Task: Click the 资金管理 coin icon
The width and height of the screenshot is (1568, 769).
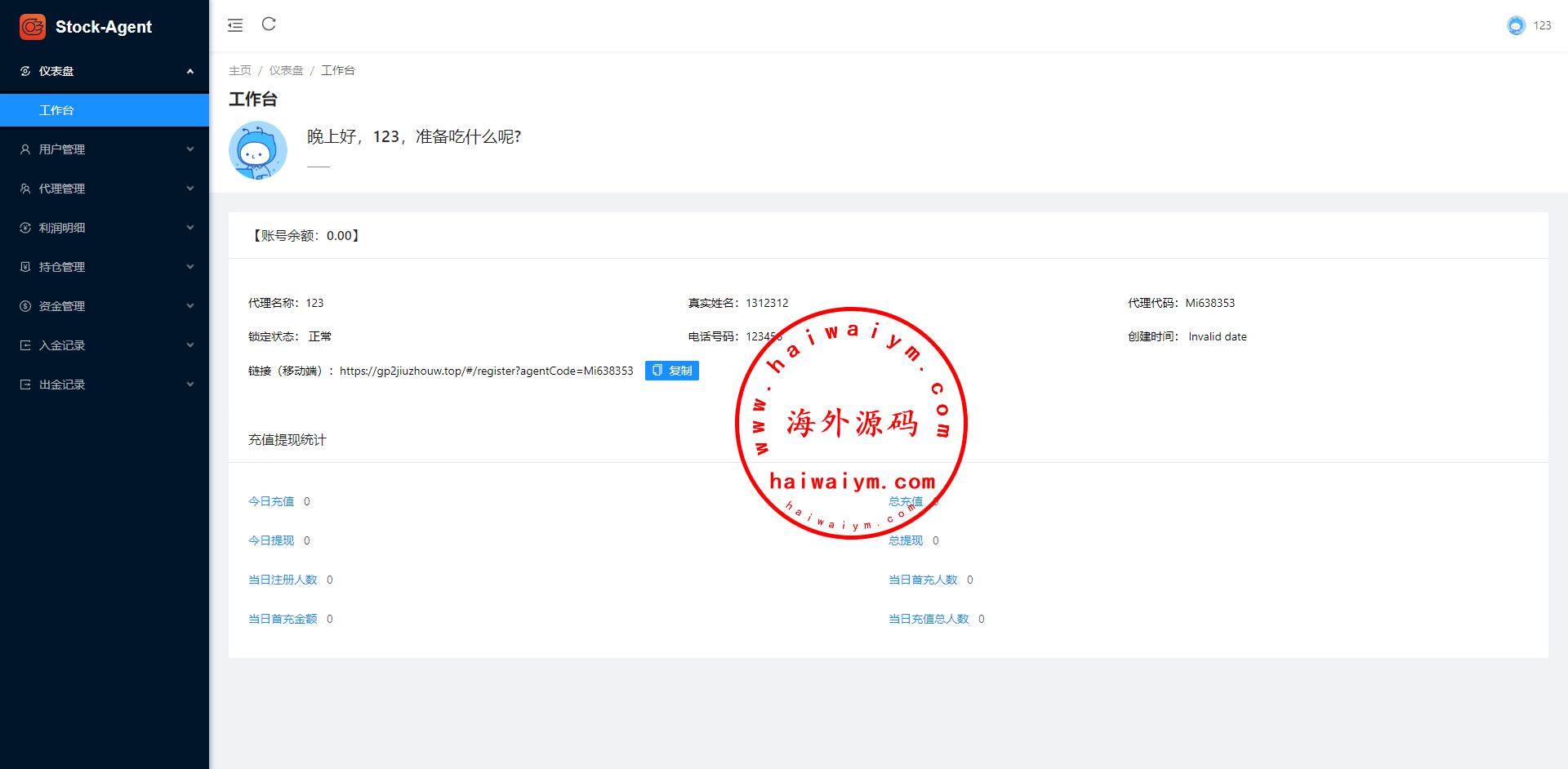Action: pyautogui.click(x=25, y=306)
